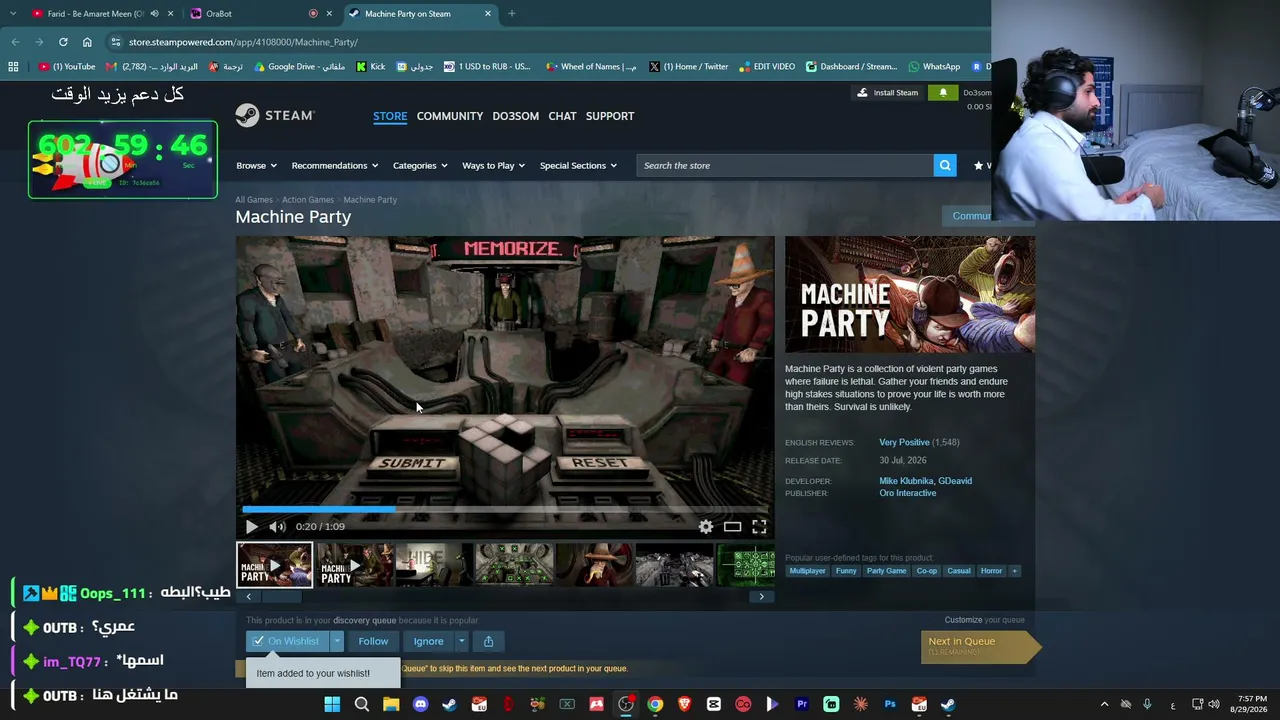
Task: Open the Kick bookmark
Action: tap(370, 67)
